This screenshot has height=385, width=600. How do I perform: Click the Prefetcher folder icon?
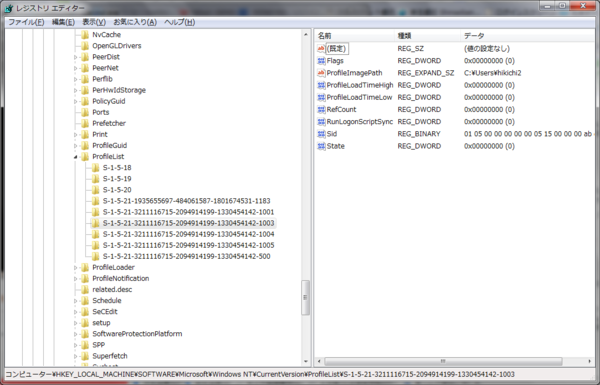[x=85, y=124]
